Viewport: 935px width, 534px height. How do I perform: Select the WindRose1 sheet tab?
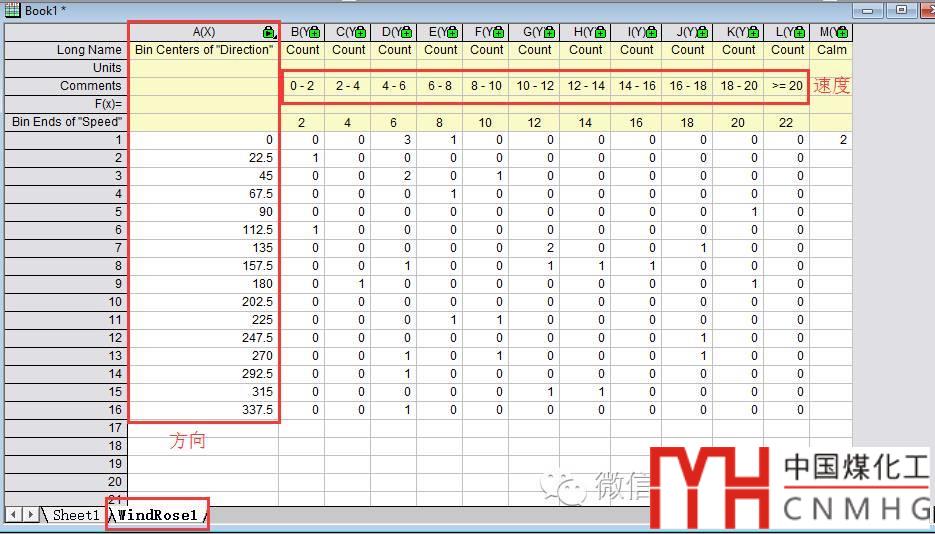pos(157,515)
